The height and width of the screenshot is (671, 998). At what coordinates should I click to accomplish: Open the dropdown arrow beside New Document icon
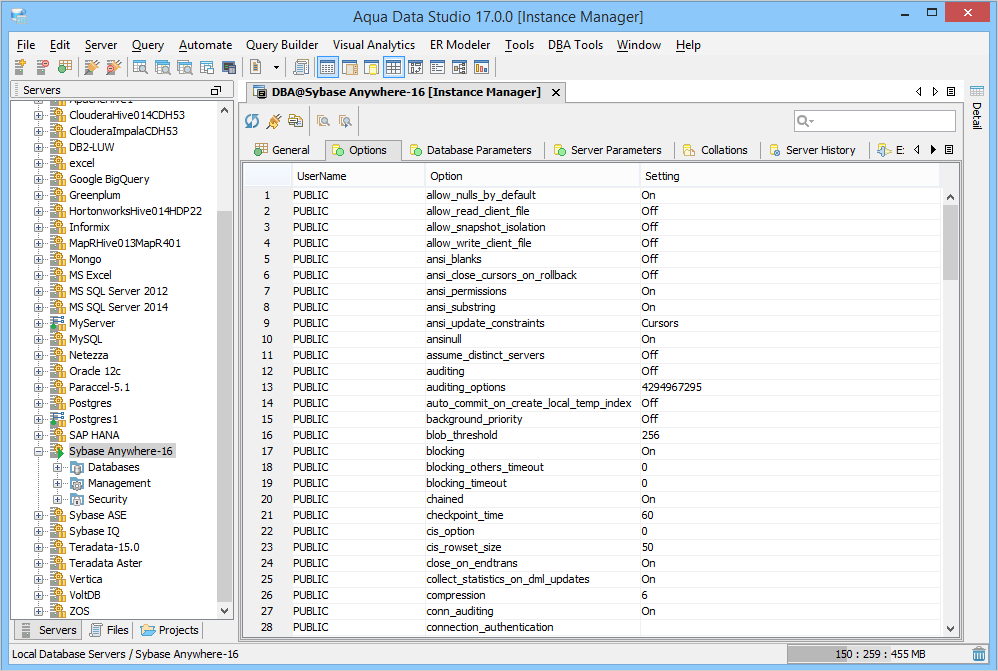click(x=276, y=67)
